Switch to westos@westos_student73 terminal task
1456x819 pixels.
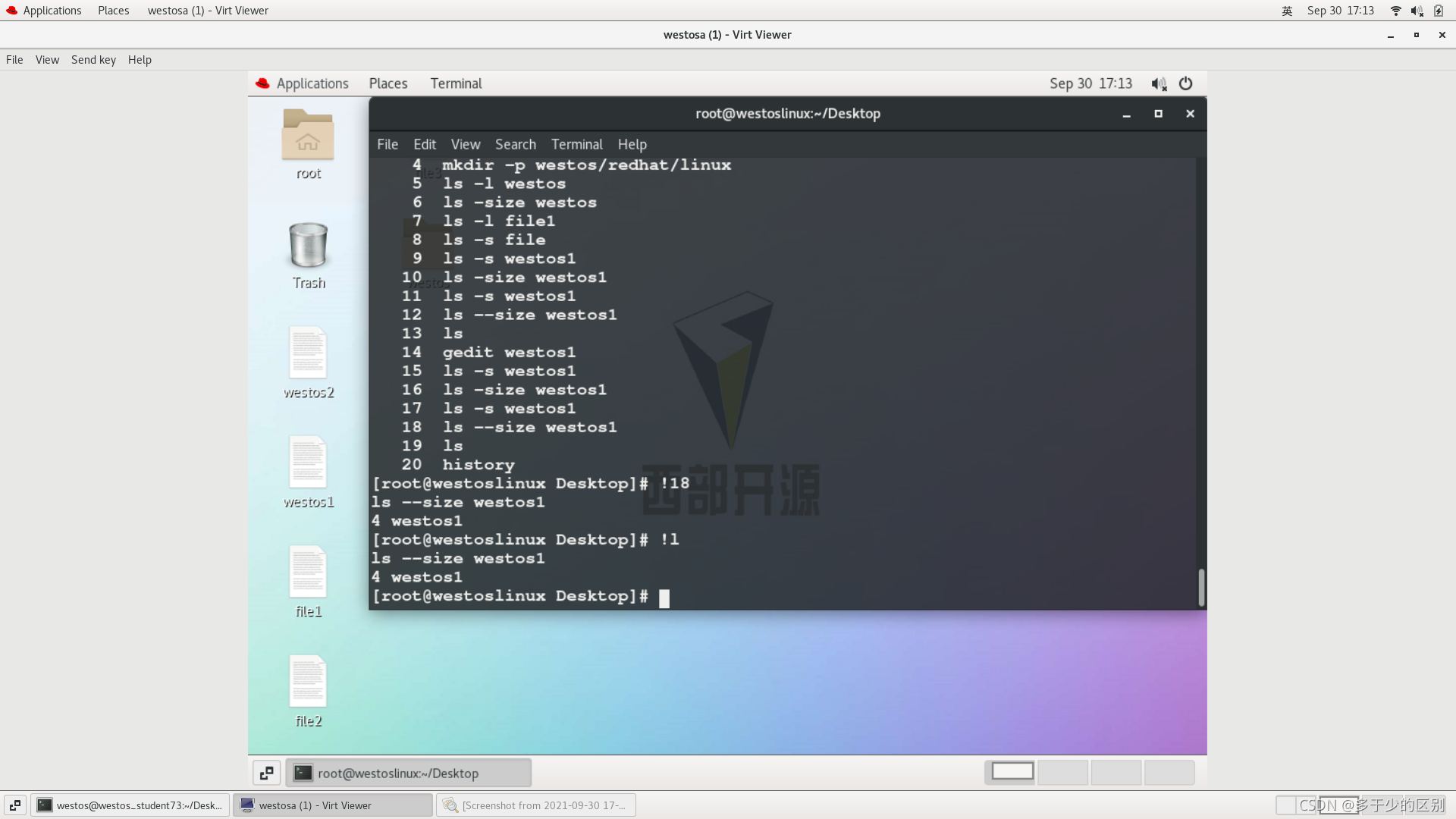[130, 805]
